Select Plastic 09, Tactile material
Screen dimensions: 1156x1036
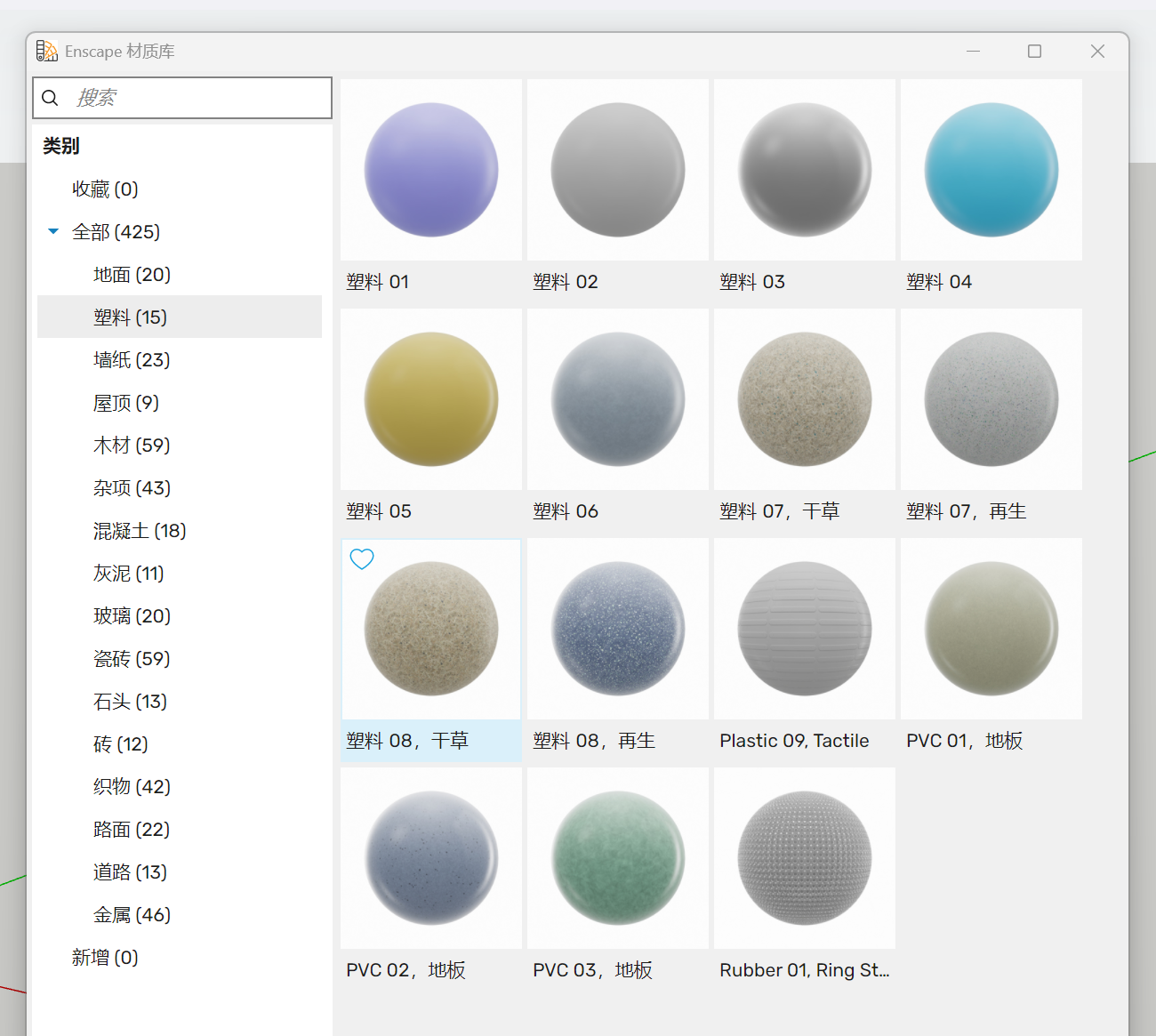coord(804,629)
